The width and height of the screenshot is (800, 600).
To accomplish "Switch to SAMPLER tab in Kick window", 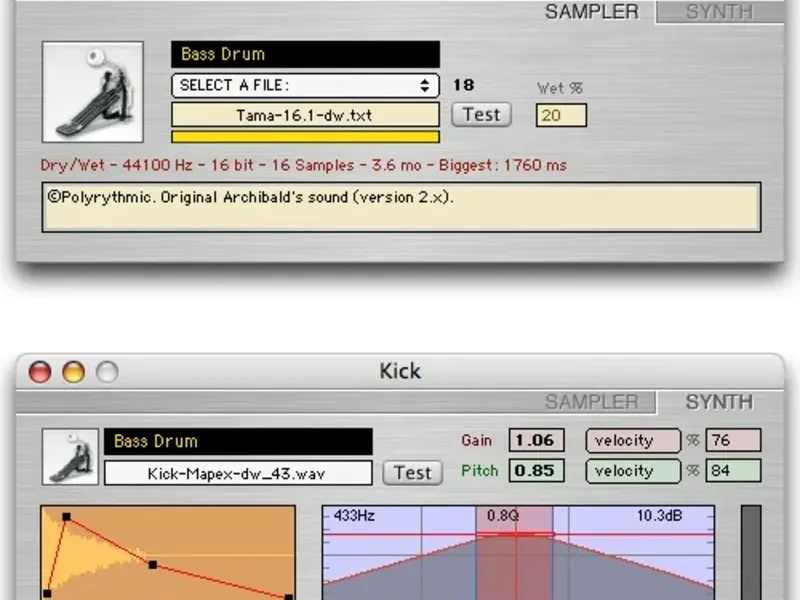I will (x=591, y=402).
